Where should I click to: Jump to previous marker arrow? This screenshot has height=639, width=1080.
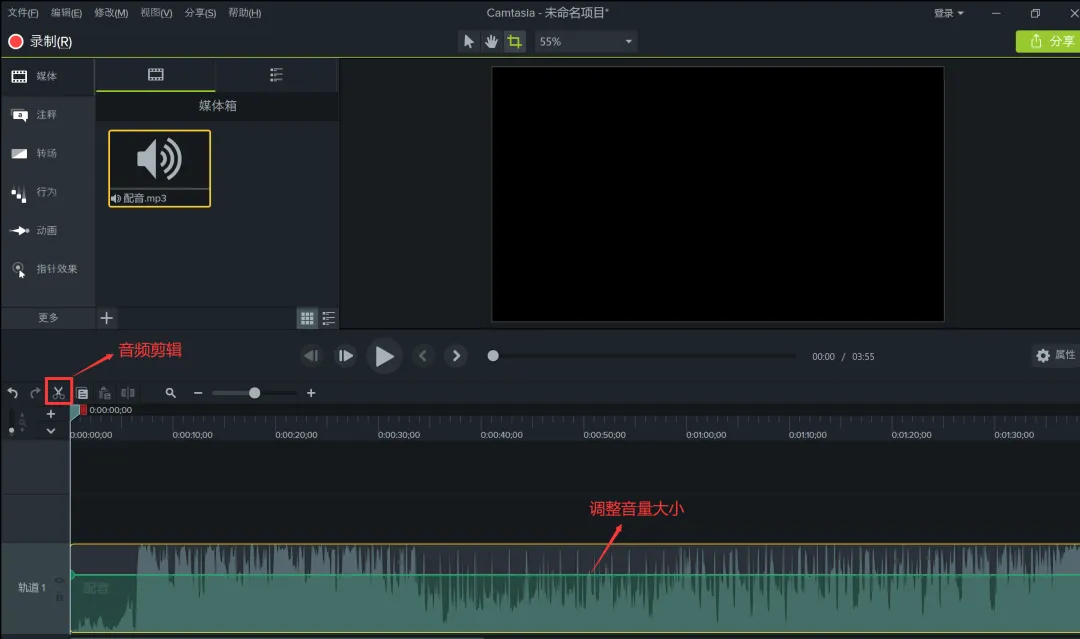(423, 355)
